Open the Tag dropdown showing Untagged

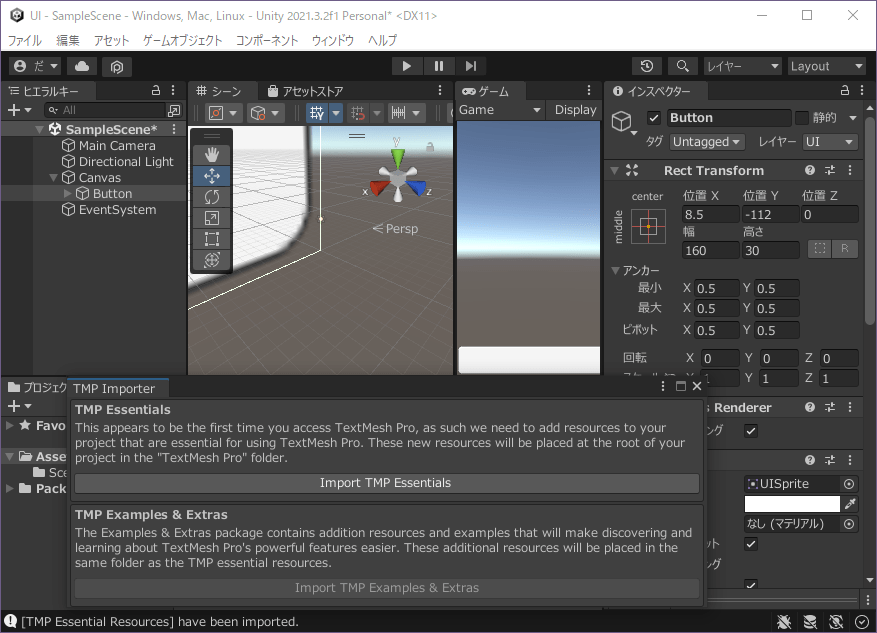coord(706,142)
